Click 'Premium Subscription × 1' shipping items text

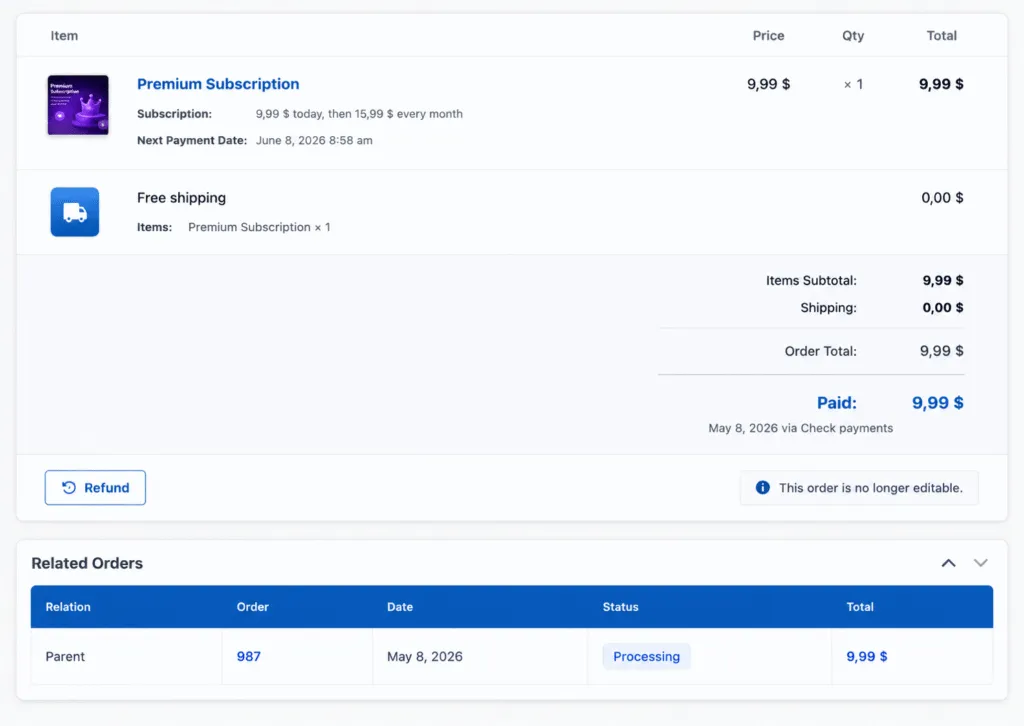(x=259, y=227)
